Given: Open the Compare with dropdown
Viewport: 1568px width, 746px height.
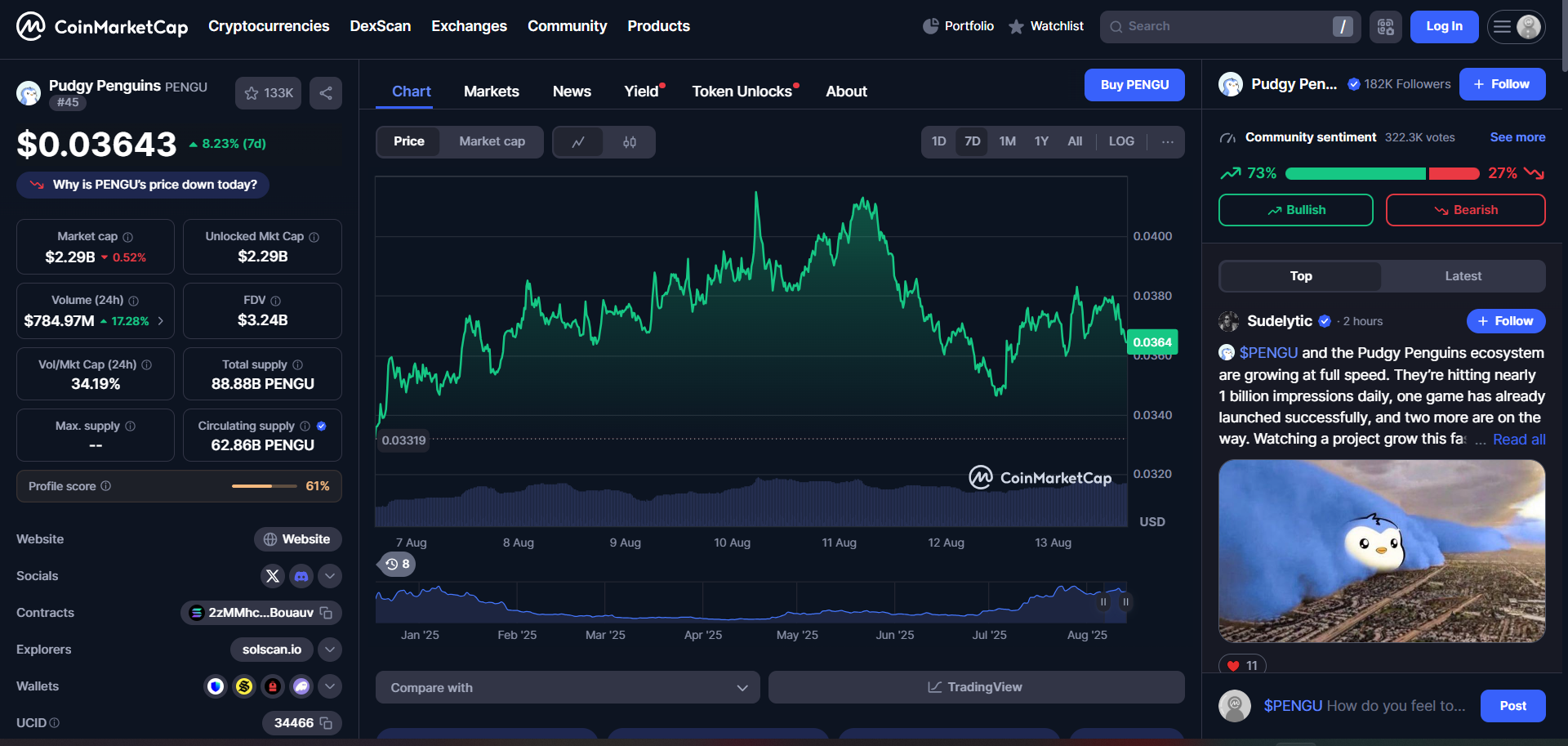Looking at the screenshot, I should tap(568, 688).
